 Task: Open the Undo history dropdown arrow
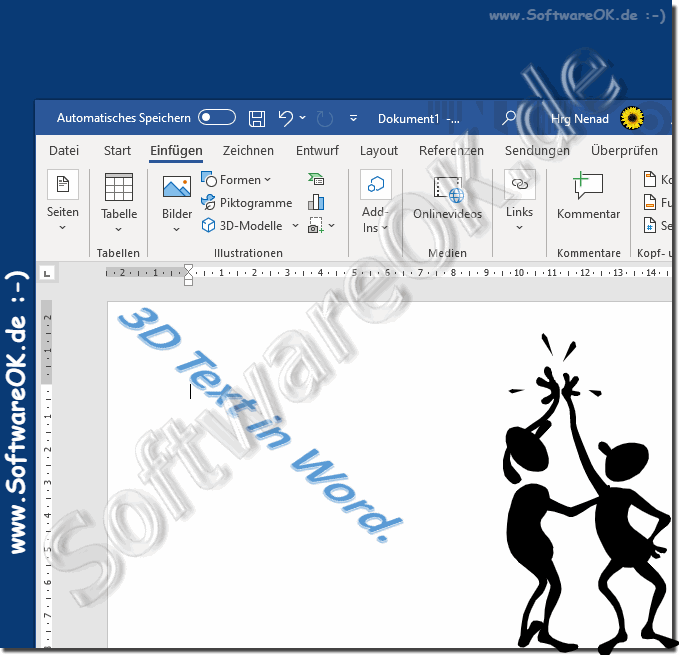pyautogui.click(x=303, y=117)
